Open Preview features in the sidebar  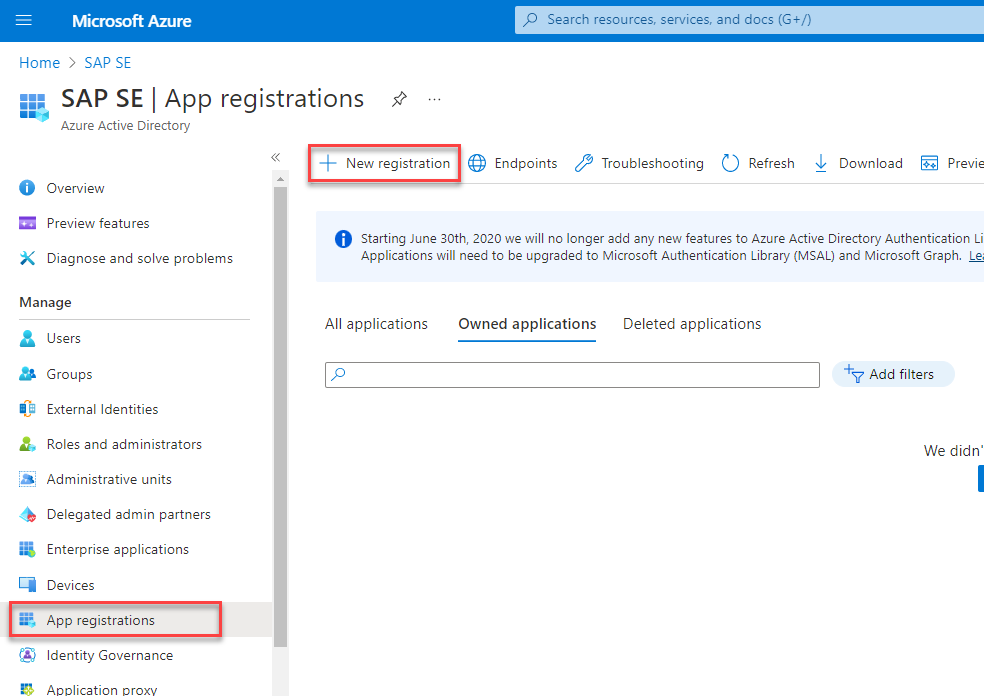pyautogui.click(x=98, y=223)
